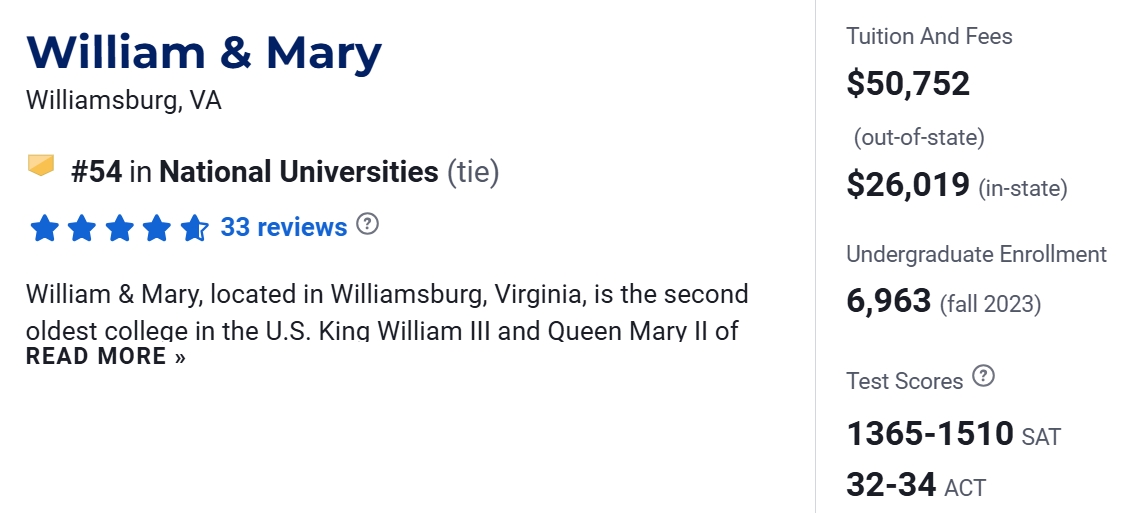
Task: Click the Tuition And Fees label
Action: pos(929,36)
